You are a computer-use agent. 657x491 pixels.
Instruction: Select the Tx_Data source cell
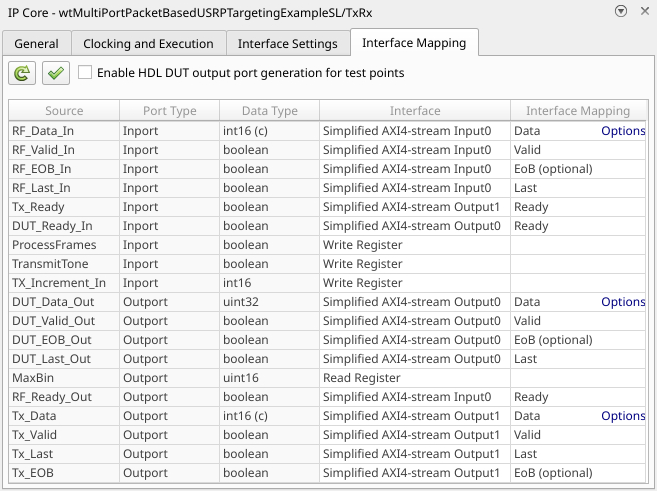64,416
